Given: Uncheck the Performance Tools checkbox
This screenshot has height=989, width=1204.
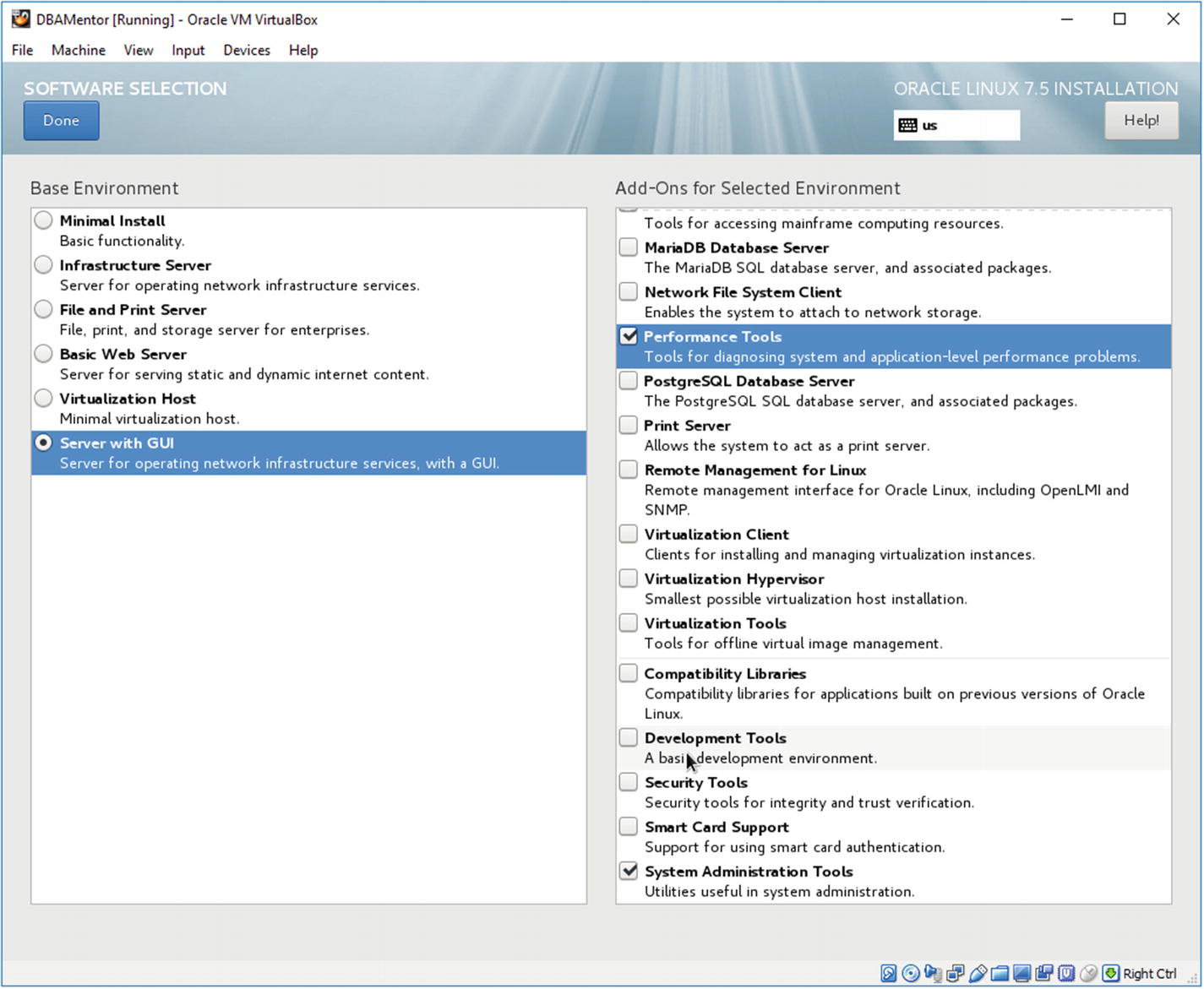Looking at the screenshot, I should pos(628,335).
